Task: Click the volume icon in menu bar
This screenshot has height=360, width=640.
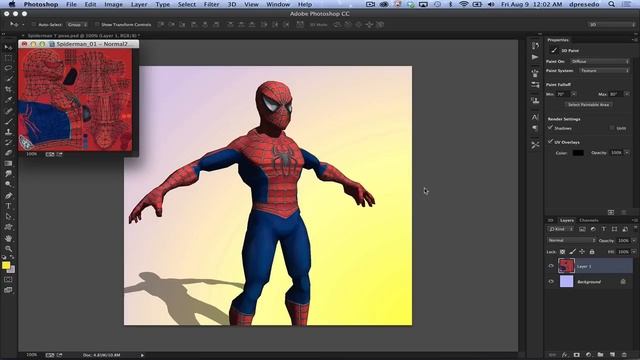Action: [x=491, y=4]
